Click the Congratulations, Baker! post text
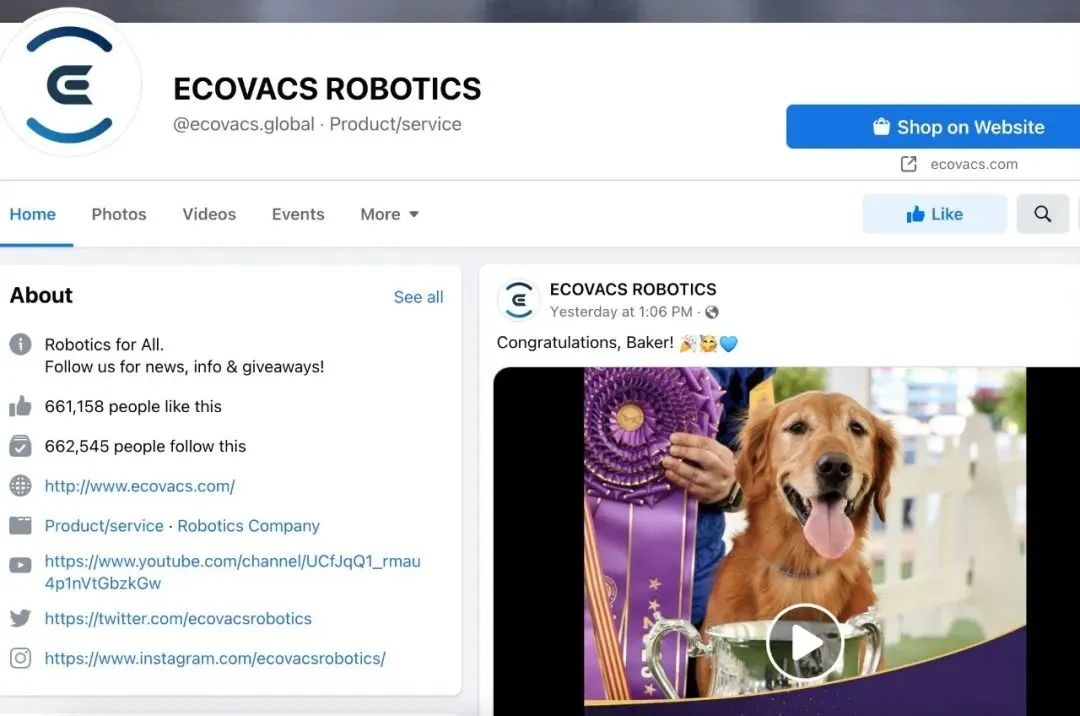This screenshot has height=716, width=1080. [585, 342]
